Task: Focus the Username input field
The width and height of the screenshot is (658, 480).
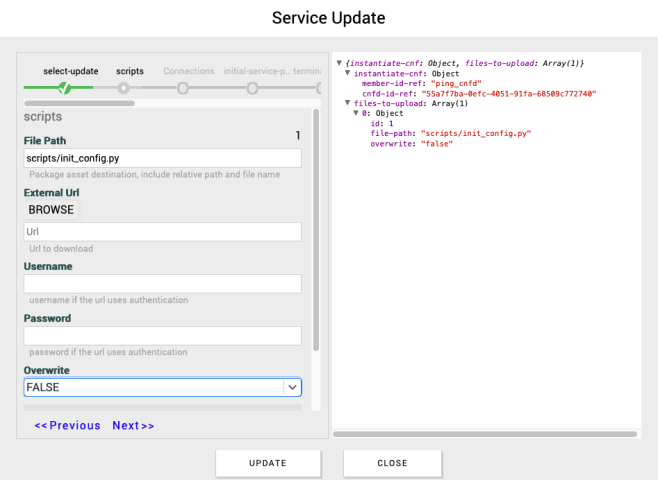Action: point(162,284)
